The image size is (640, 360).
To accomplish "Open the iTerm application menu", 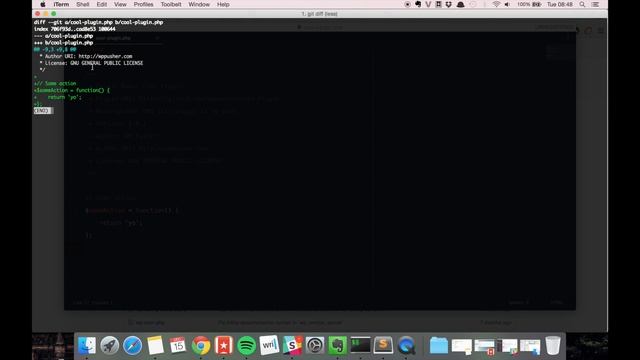I will tap(61, 4).
